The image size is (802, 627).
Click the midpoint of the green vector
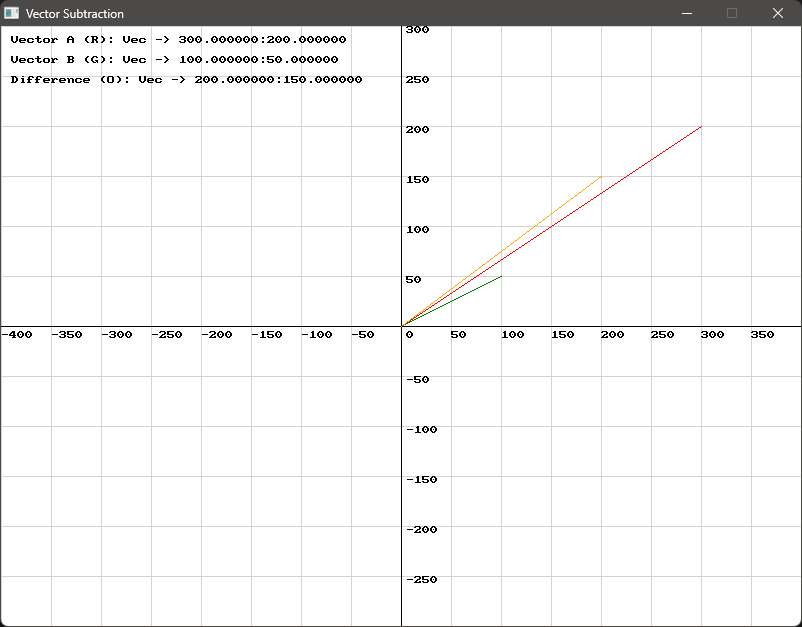coord(451,303)
